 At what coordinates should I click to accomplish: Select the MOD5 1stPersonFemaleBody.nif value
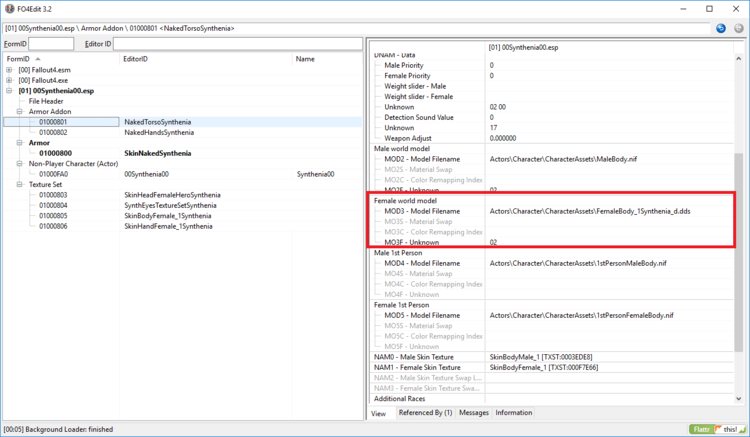click(581, 316)
